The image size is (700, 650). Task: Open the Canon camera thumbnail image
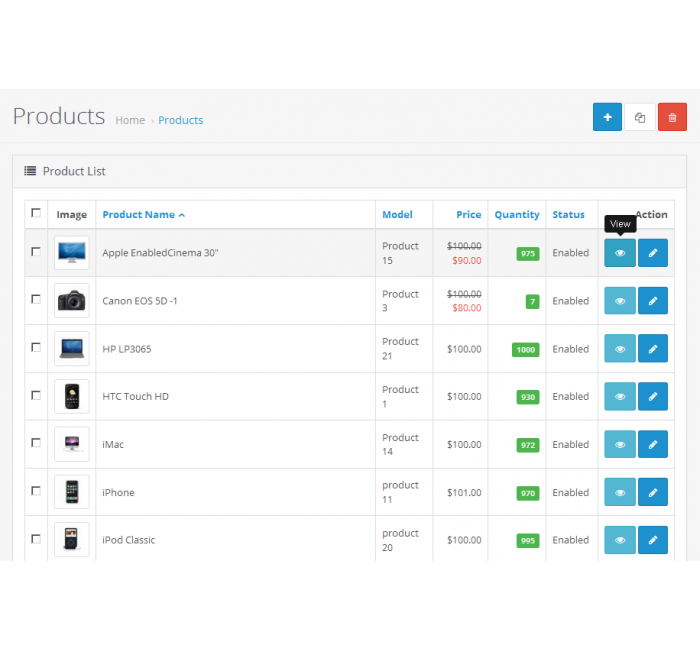[72, 300]
